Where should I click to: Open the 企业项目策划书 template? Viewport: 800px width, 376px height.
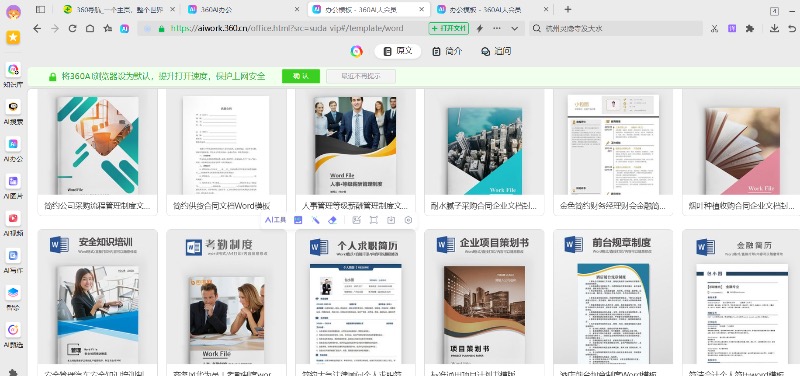click(485, 303)
